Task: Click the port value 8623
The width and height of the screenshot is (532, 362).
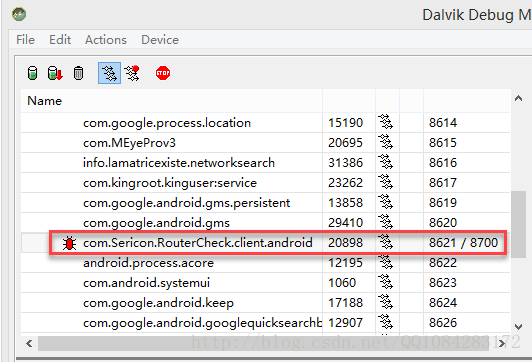Action: 443,283
